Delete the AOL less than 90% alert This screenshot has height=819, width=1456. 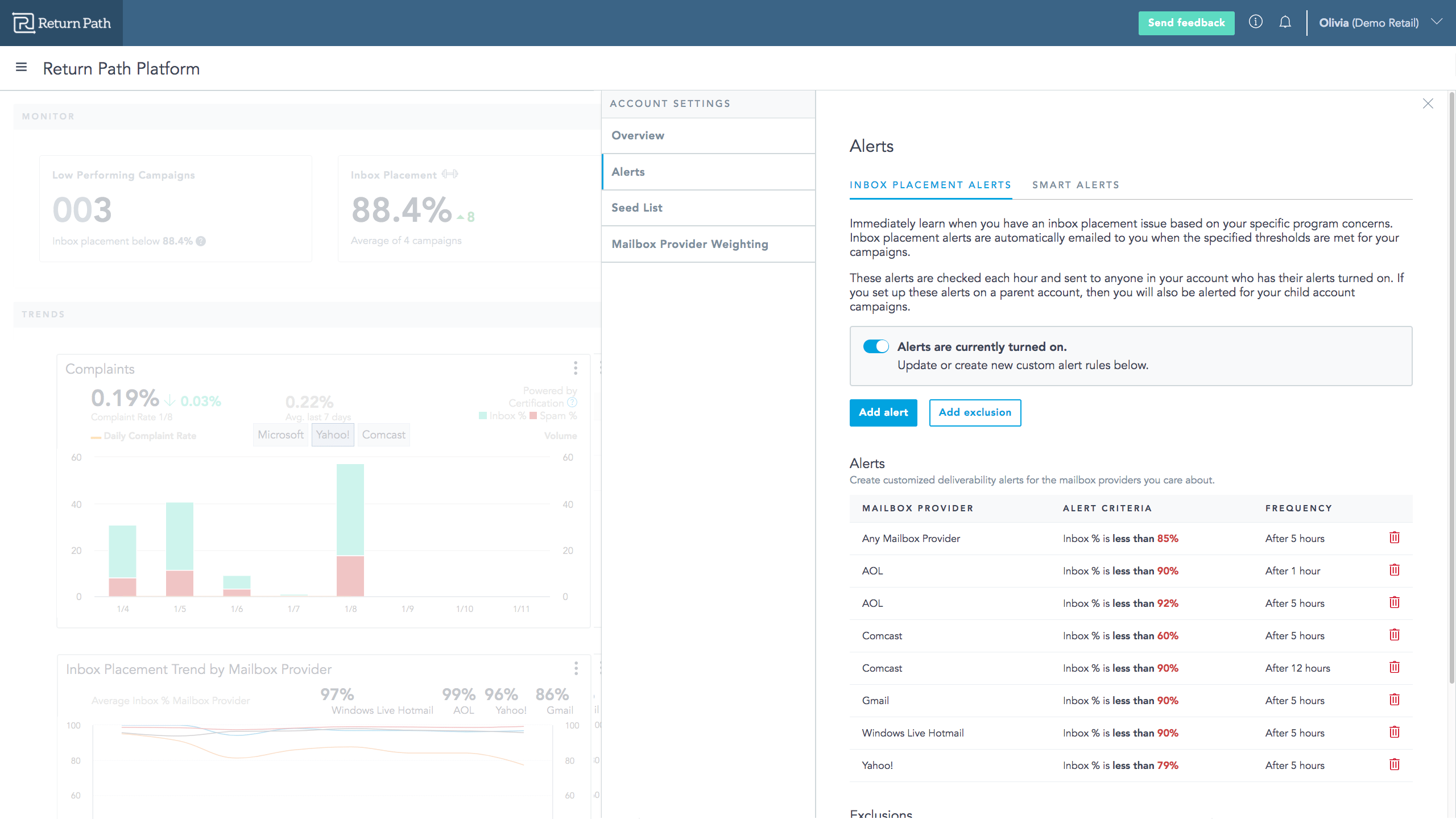pyautogui.click(x=1395, y=570)
